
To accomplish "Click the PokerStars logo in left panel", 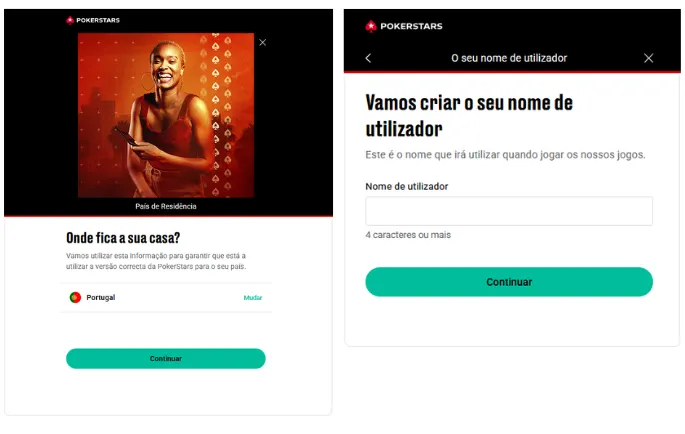I will click(93, 20).
